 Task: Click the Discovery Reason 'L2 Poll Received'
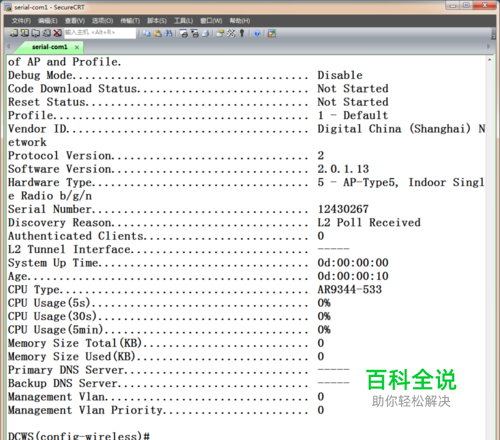(x=369, y=222)
